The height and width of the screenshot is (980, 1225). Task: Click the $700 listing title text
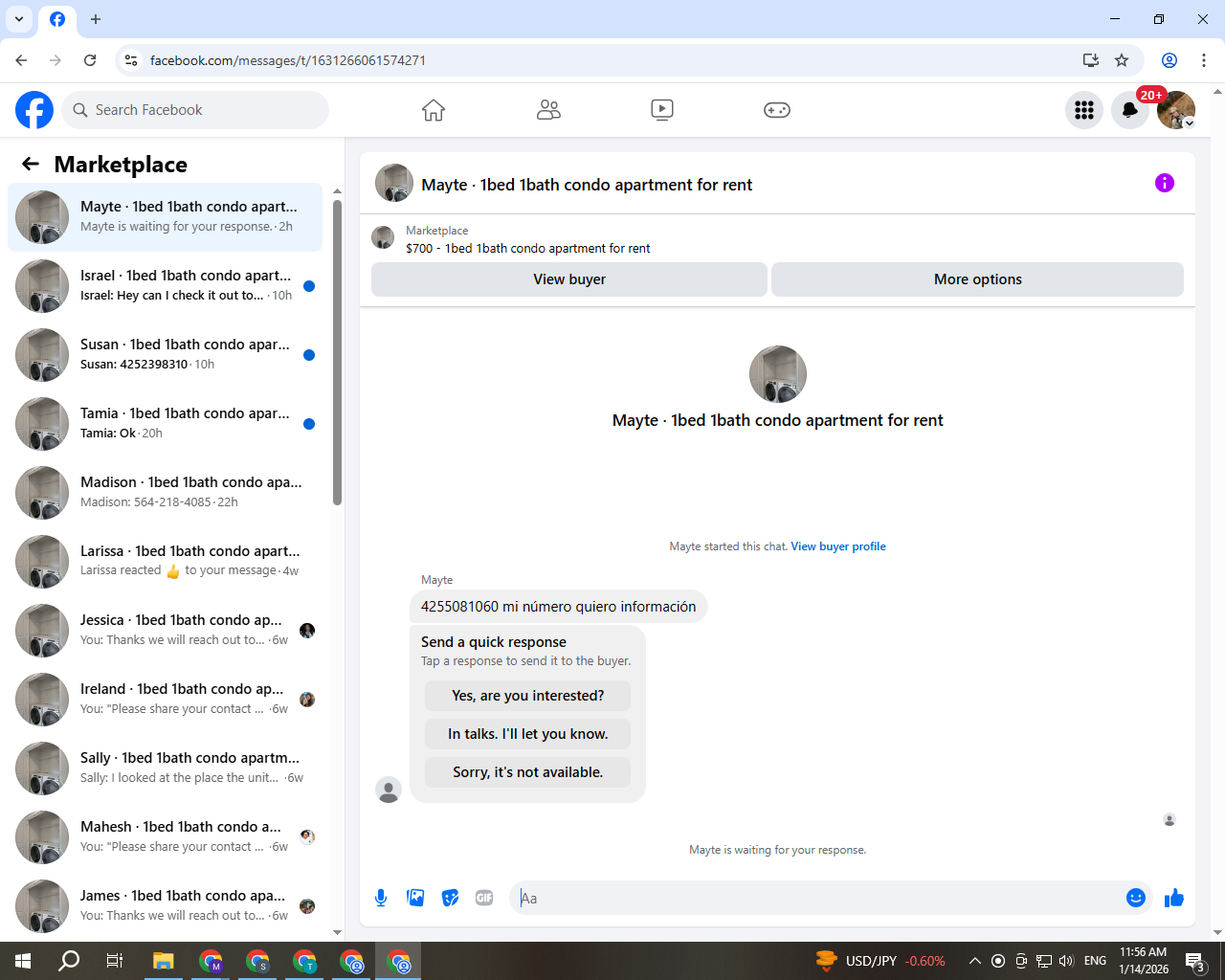point(527,248)
